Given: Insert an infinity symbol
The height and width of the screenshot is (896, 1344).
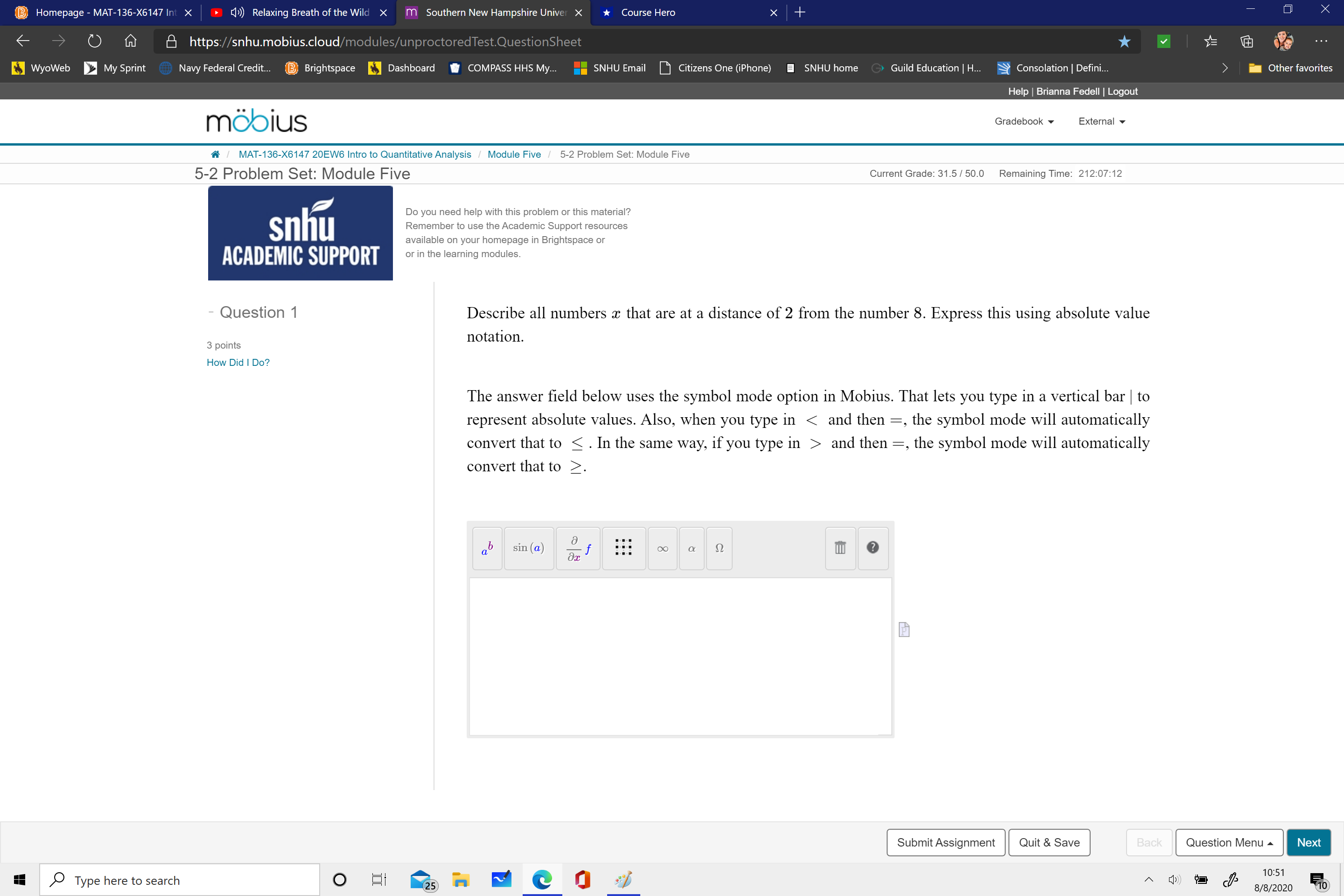Looking at the screenshot, I should tap(662, 548).
